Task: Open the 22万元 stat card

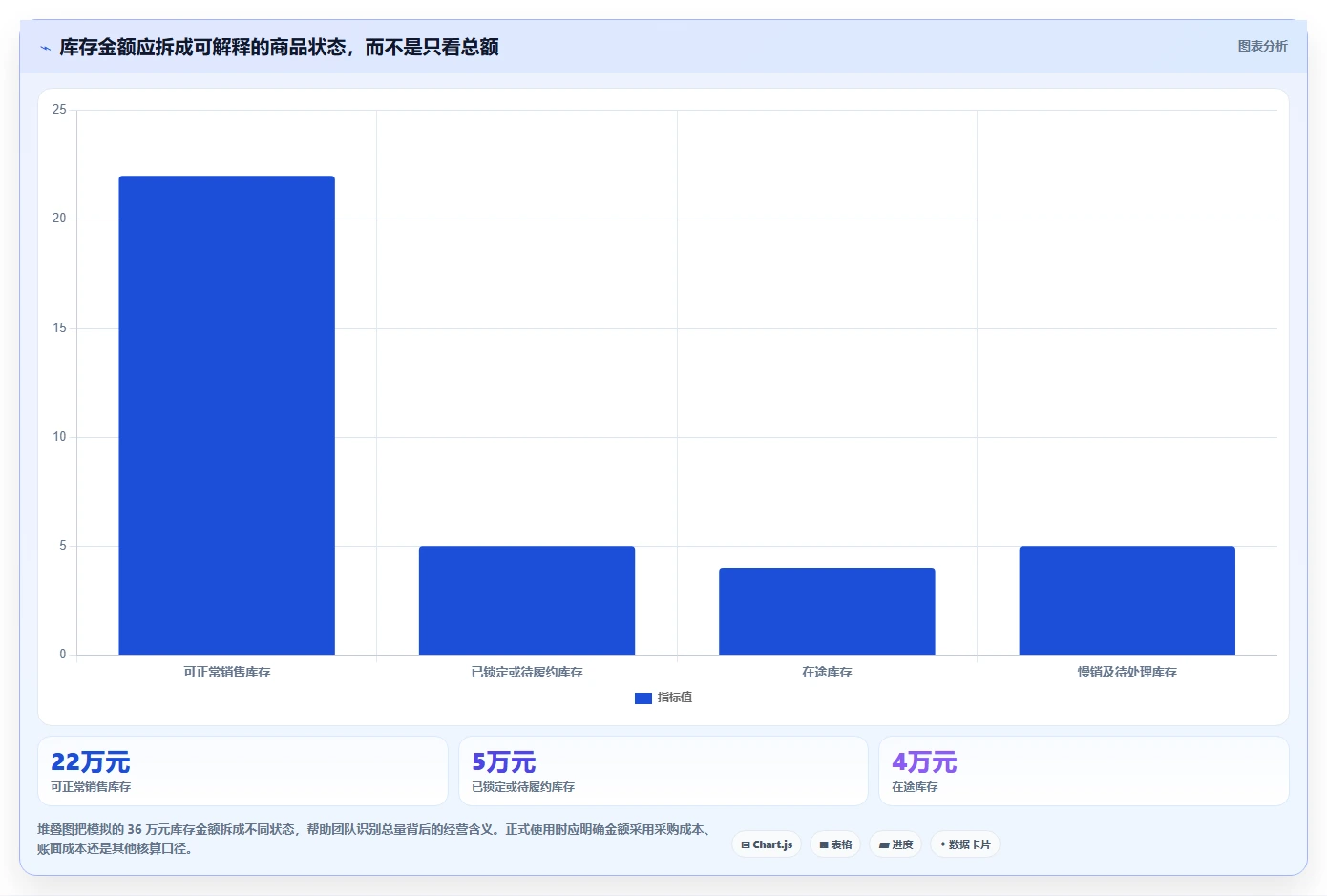Action: click(242, 771)
